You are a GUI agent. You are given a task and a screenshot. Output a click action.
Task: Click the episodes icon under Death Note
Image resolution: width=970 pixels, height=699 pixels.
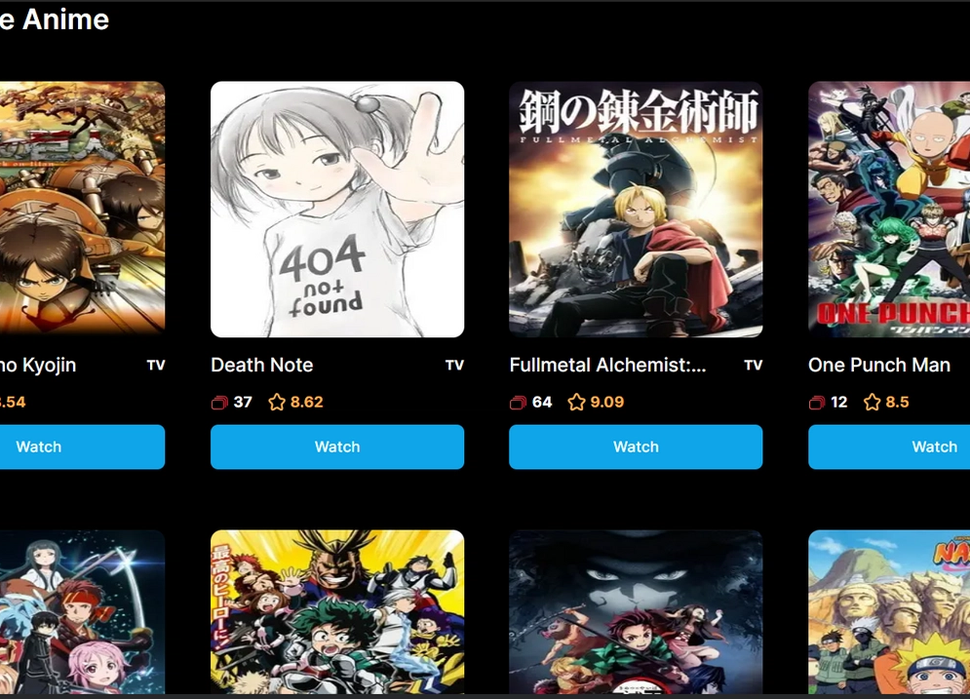point(220,403)
